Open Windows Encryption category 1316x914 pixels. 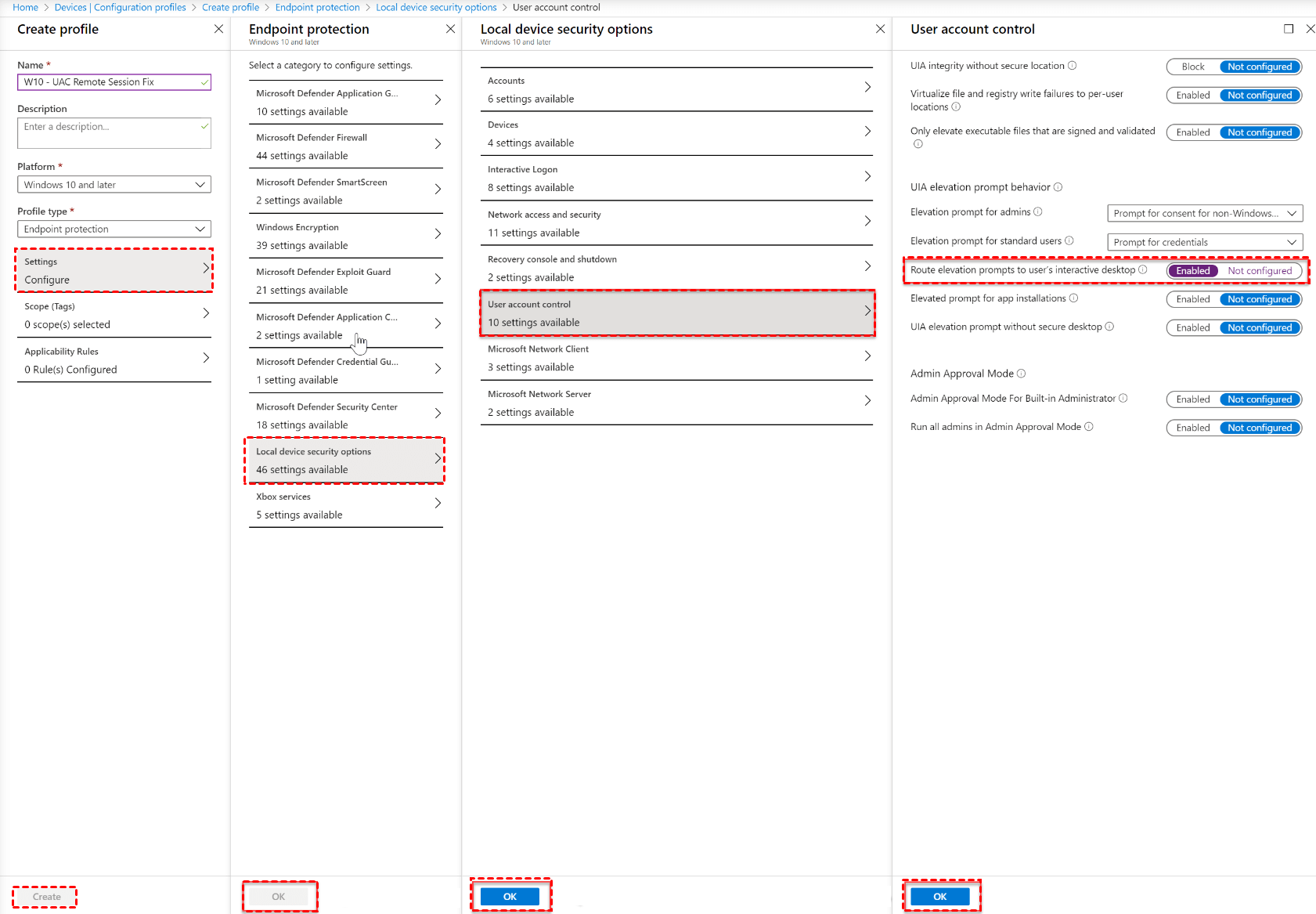point(346,236)
